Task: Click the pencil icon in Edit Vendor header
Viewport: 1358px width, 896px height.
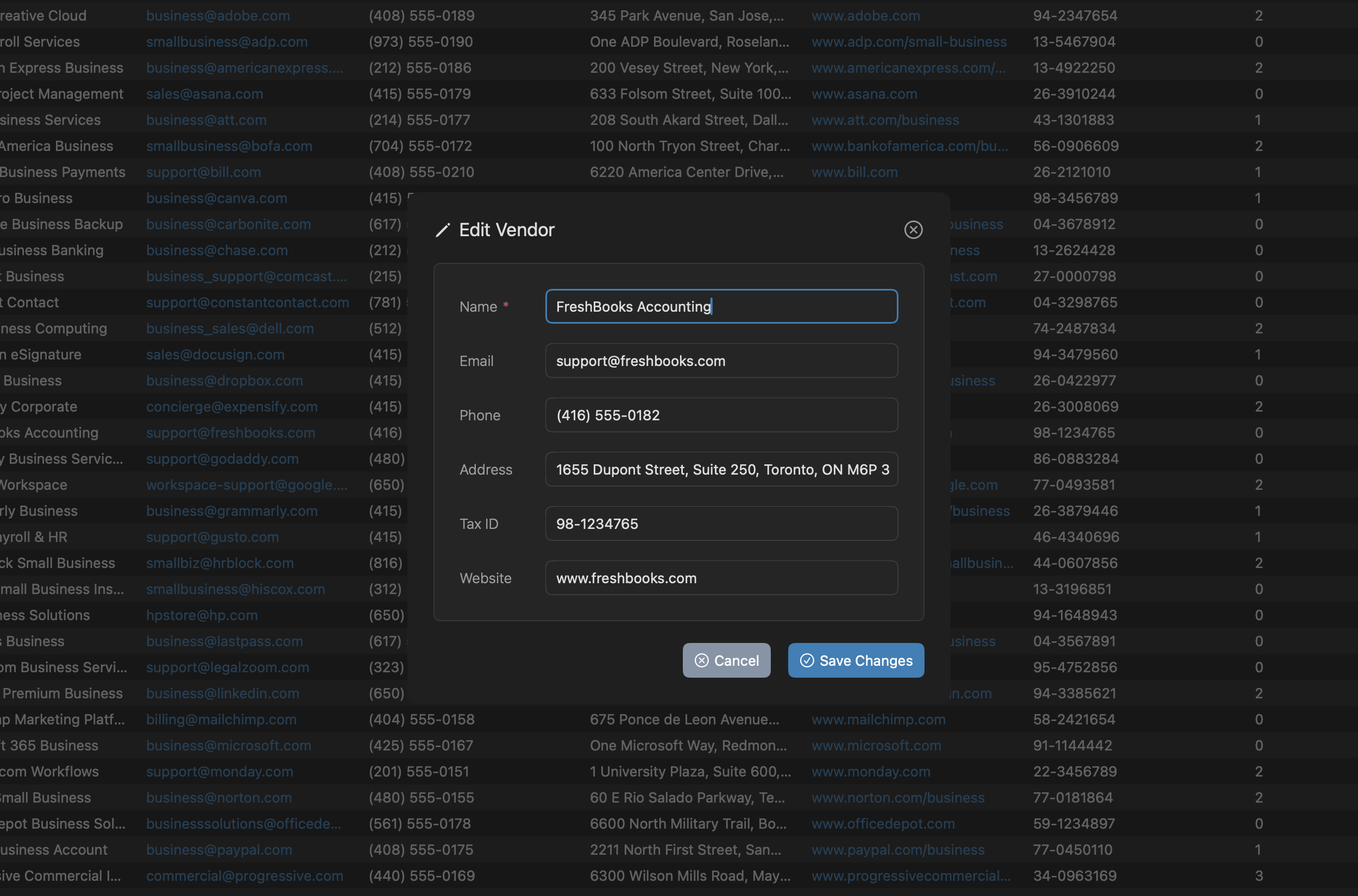Action: 442,230
